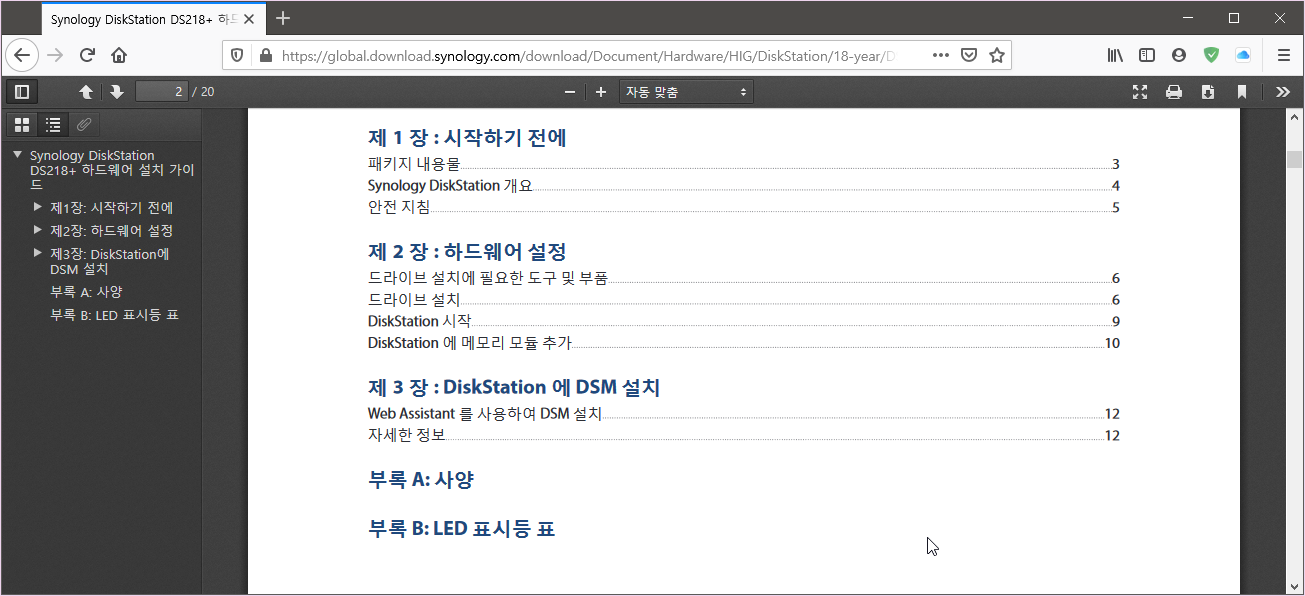Jump to heading 제 2 장 : 하드웨어 설정
1305x596 pixels.
[468, 251]
